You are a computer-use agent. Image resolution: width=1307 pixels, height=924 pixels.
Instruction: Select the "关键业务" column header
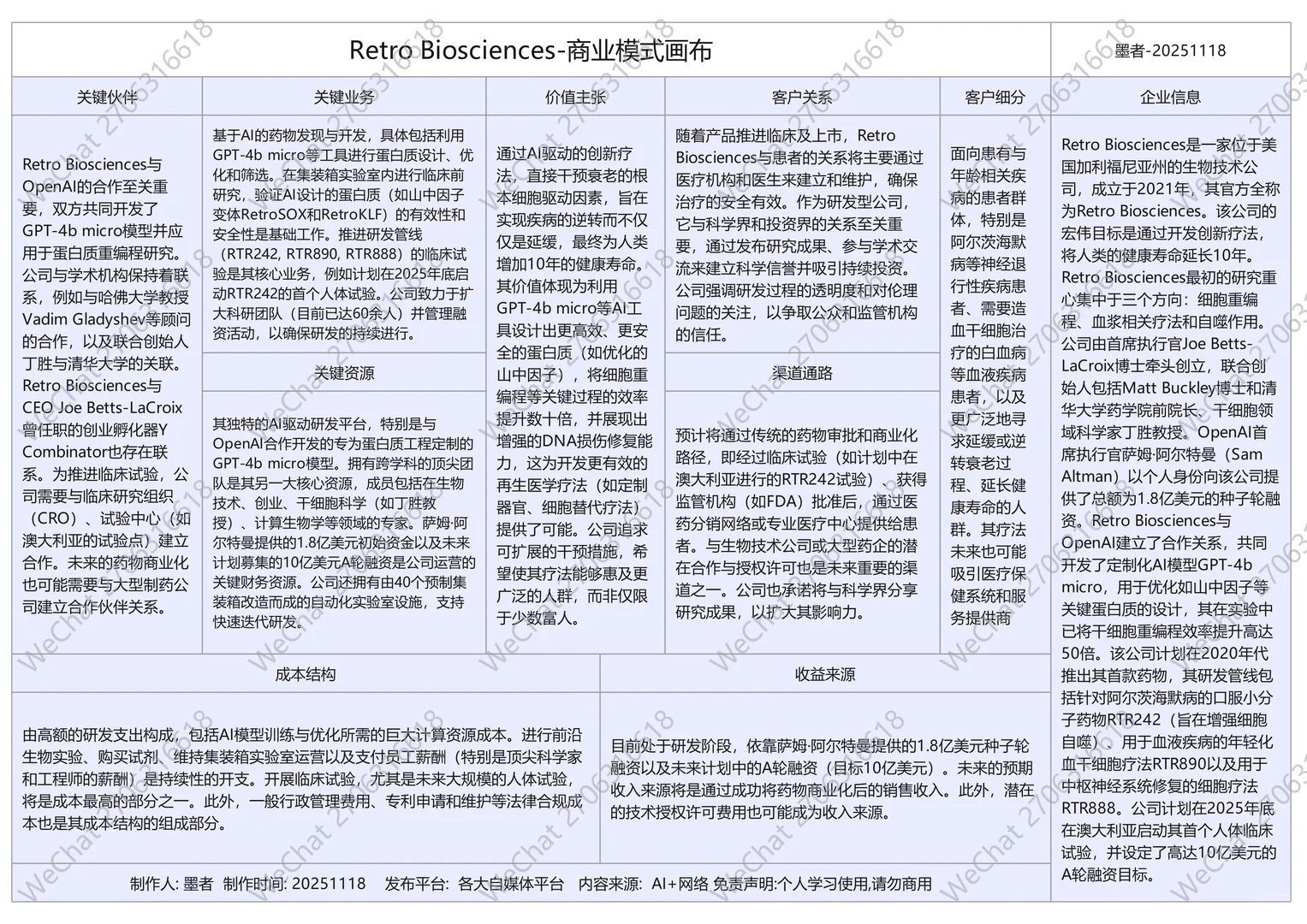(x=344, y=97)
